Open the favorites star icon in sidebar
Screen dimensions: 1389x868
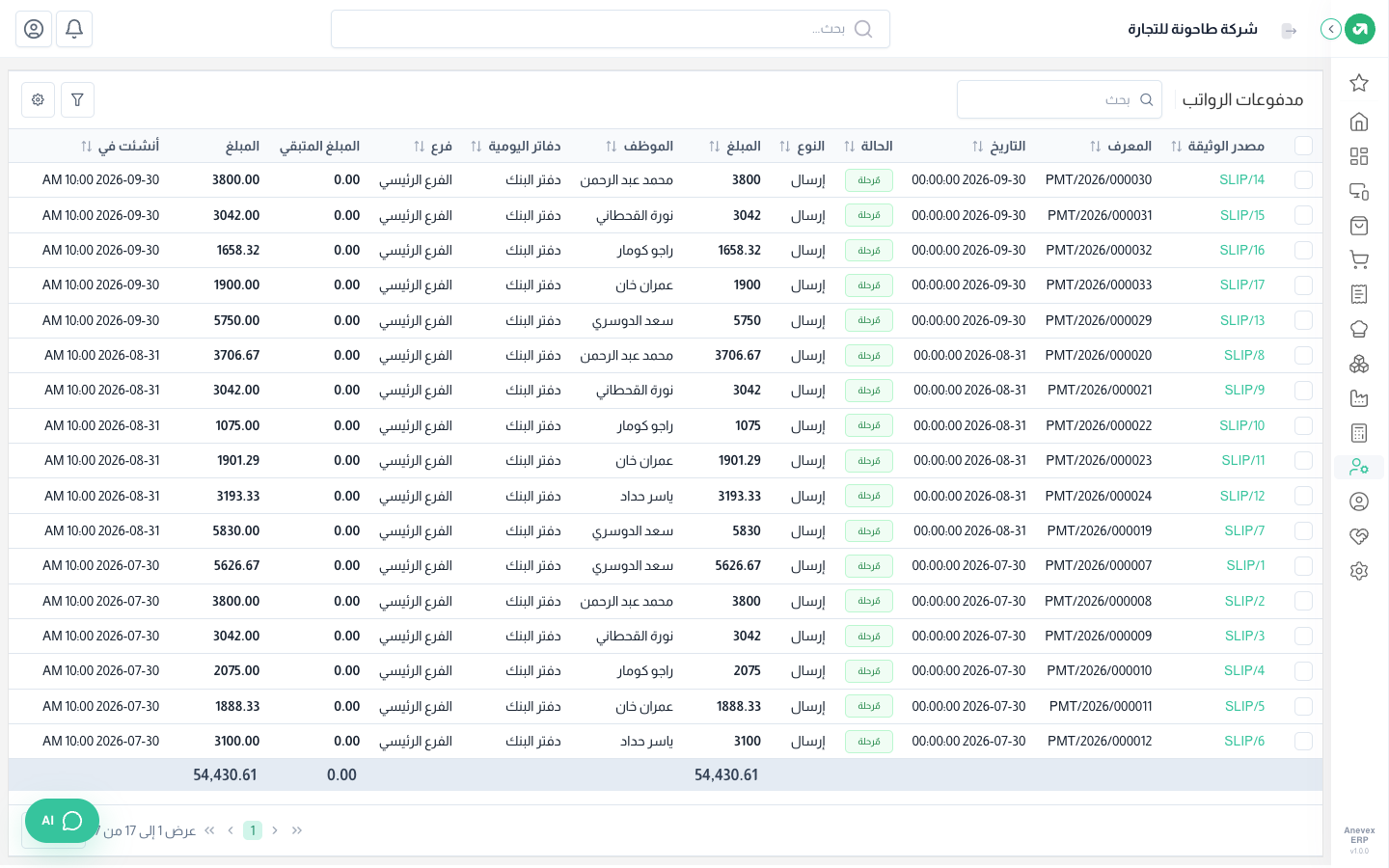pos(1359,83)
